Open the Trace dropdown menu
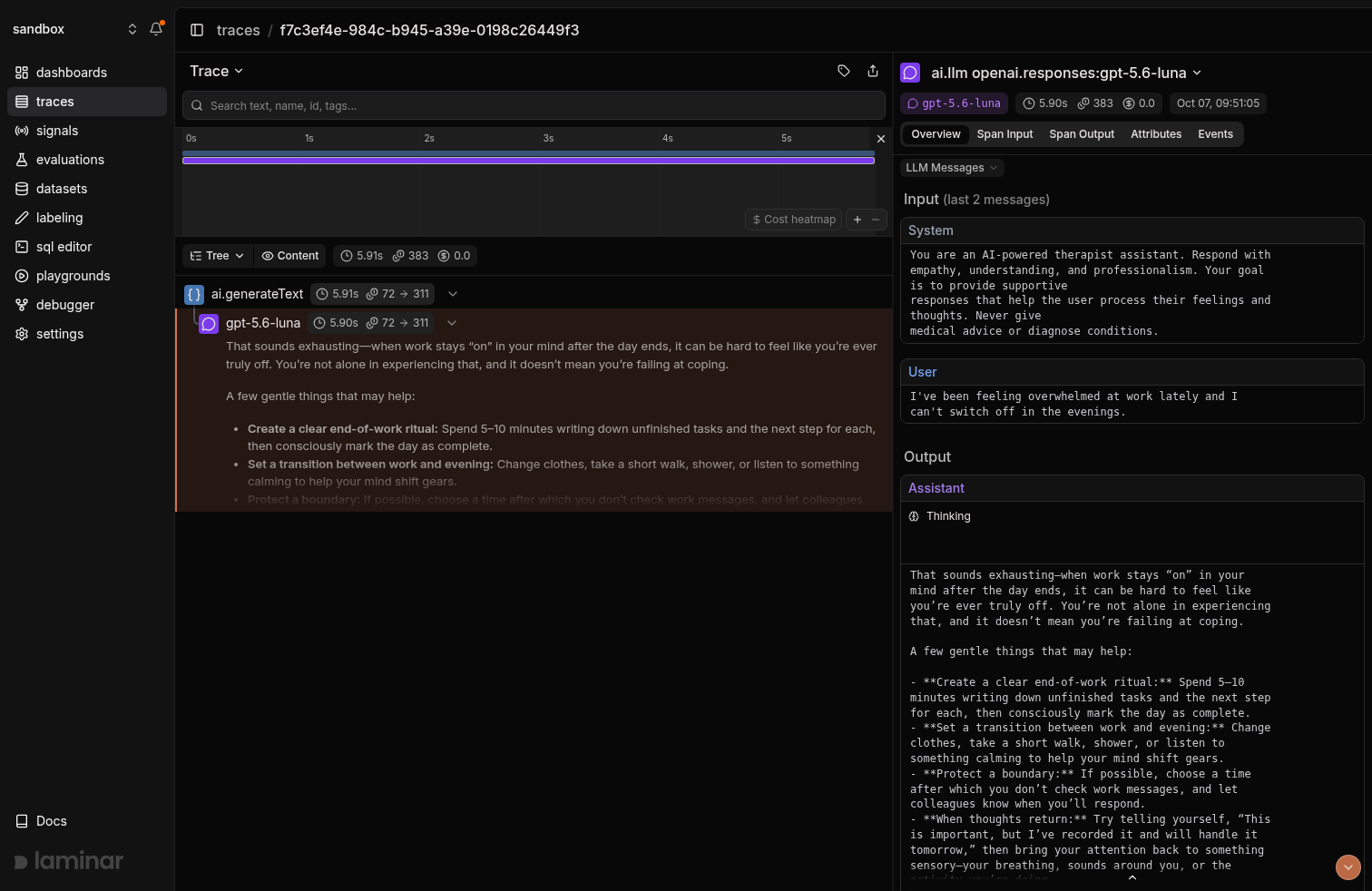This screenshot has width=1372, height=891. point(216,71)
